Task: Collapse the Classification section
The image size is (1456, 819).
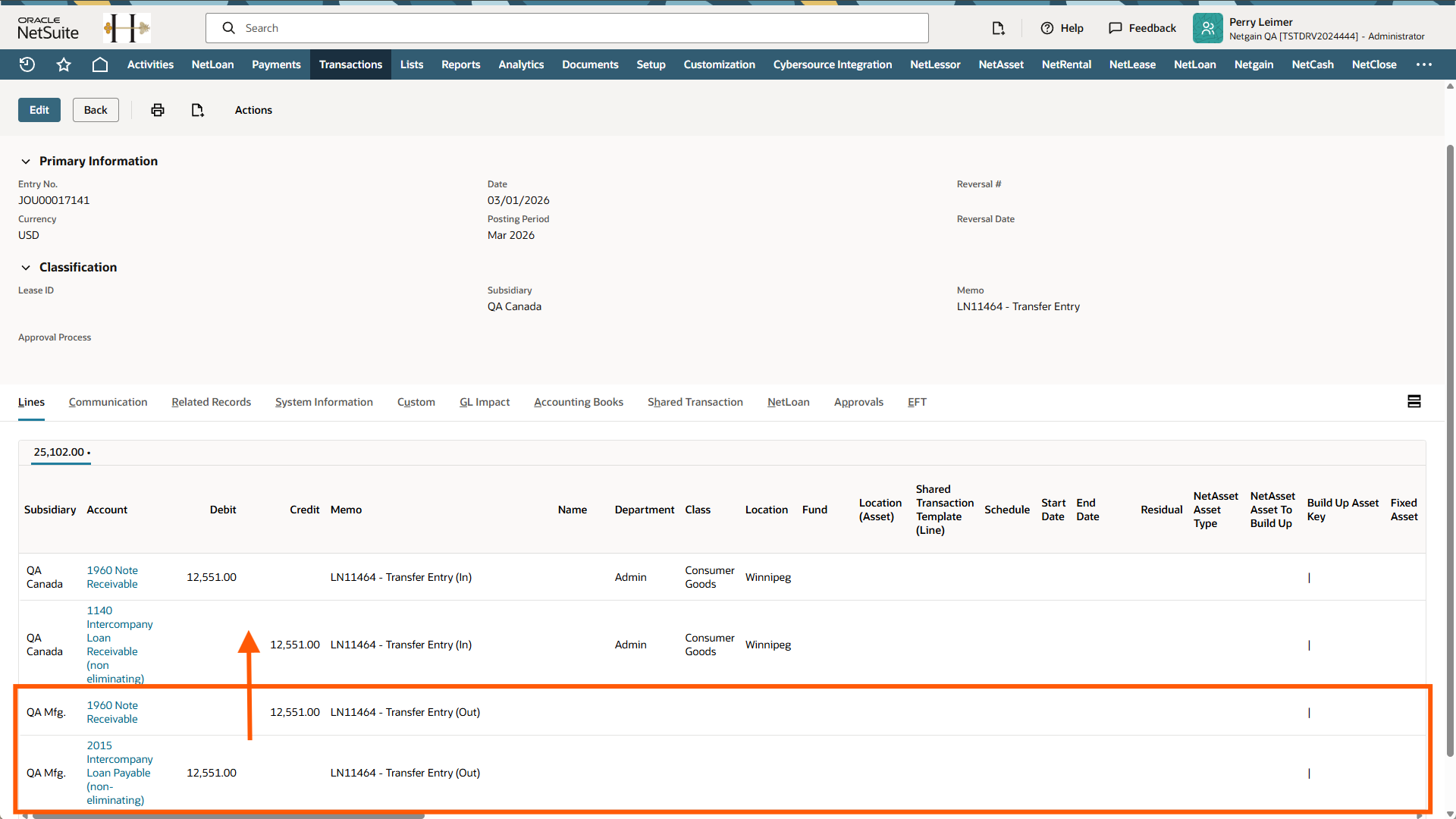Action: [26, 268]
